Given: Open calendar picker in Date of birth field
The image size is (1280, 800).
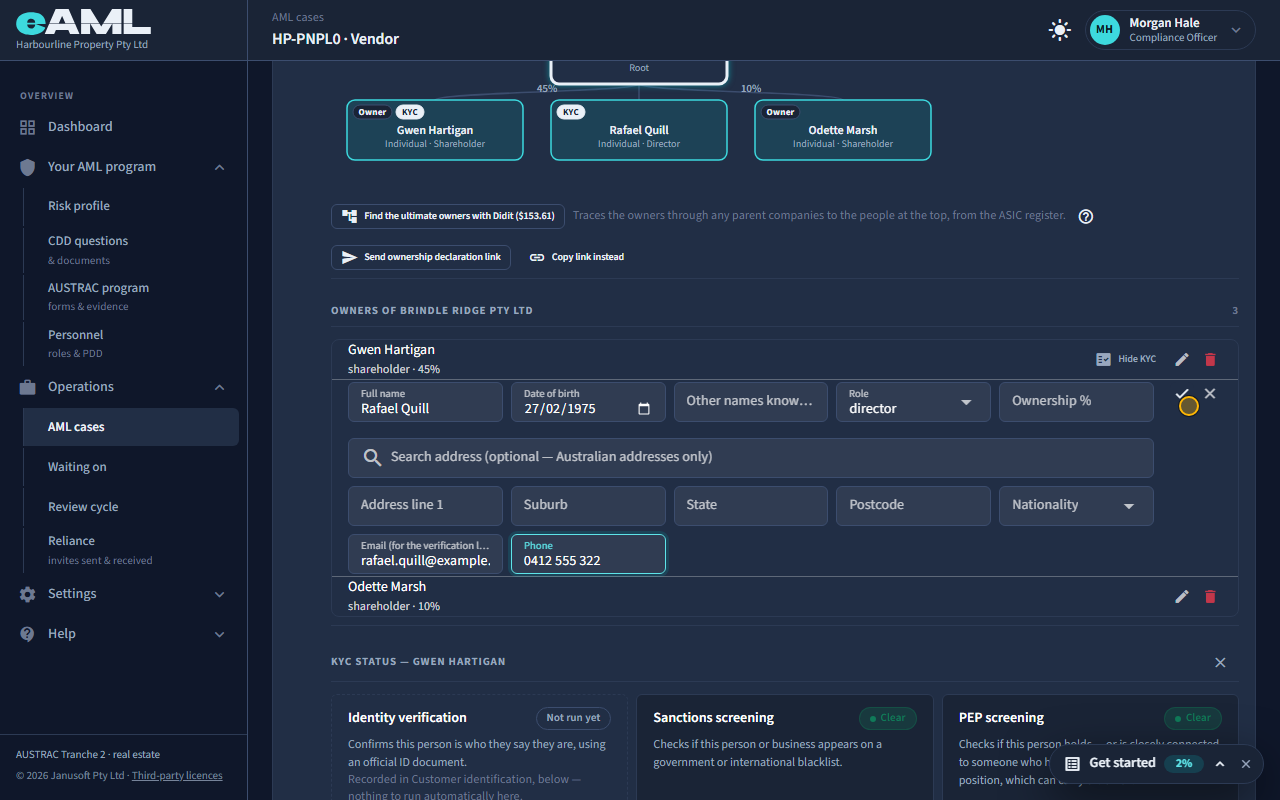Looking at the screenshot, I should tap(644, 409).
